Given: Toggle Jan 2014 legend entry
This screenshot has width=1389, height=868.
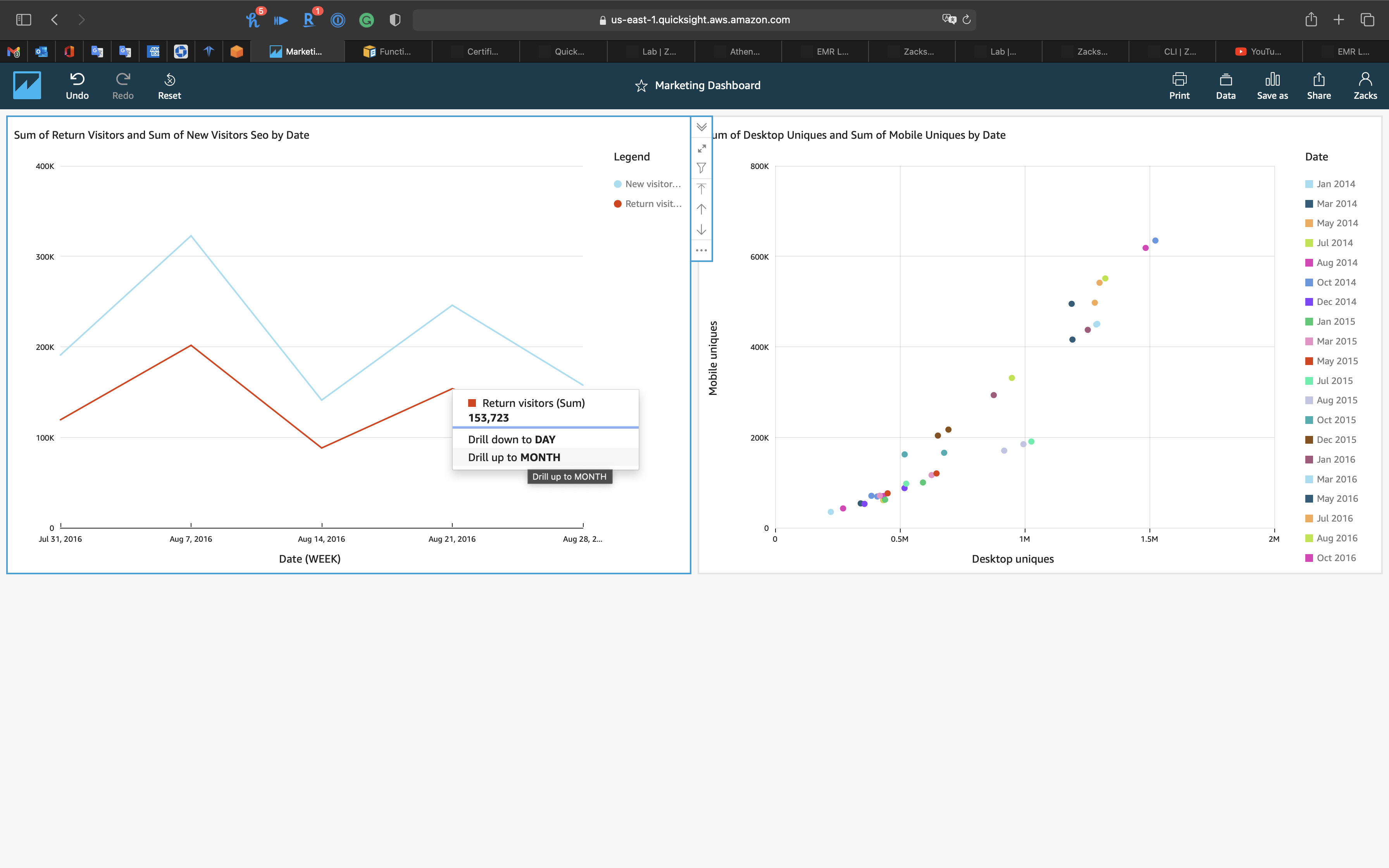Looking at the screenshot, I should (x=1335, y=184).
